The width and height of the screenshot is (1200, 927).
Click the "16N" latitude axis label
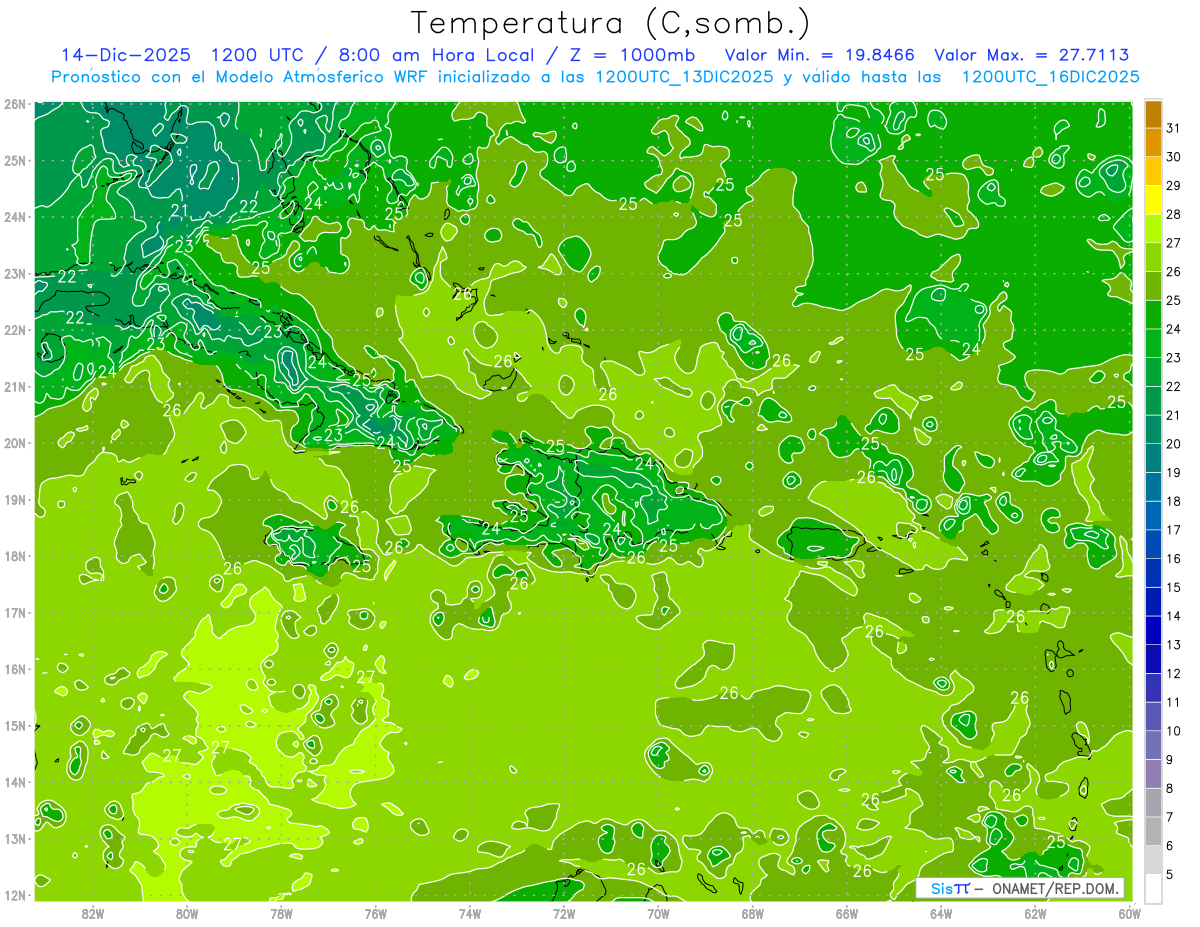pyautogui.click(x=15, y=669)
